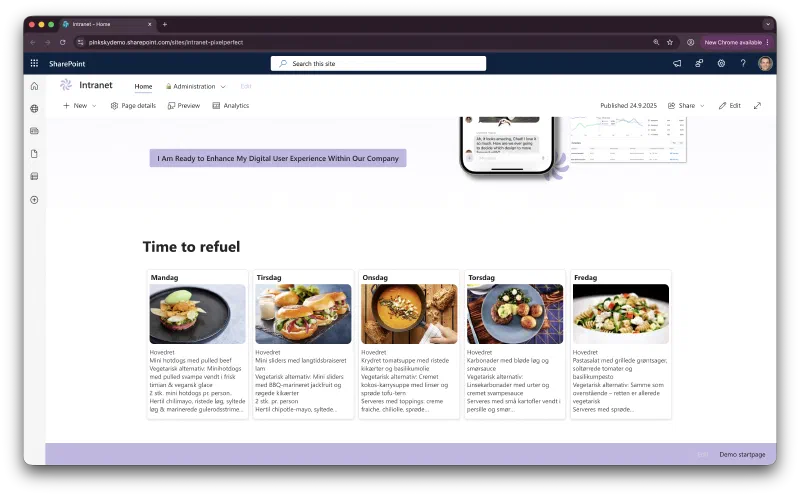Reload the browser page
Screen dimensions: 800x496
62,42
